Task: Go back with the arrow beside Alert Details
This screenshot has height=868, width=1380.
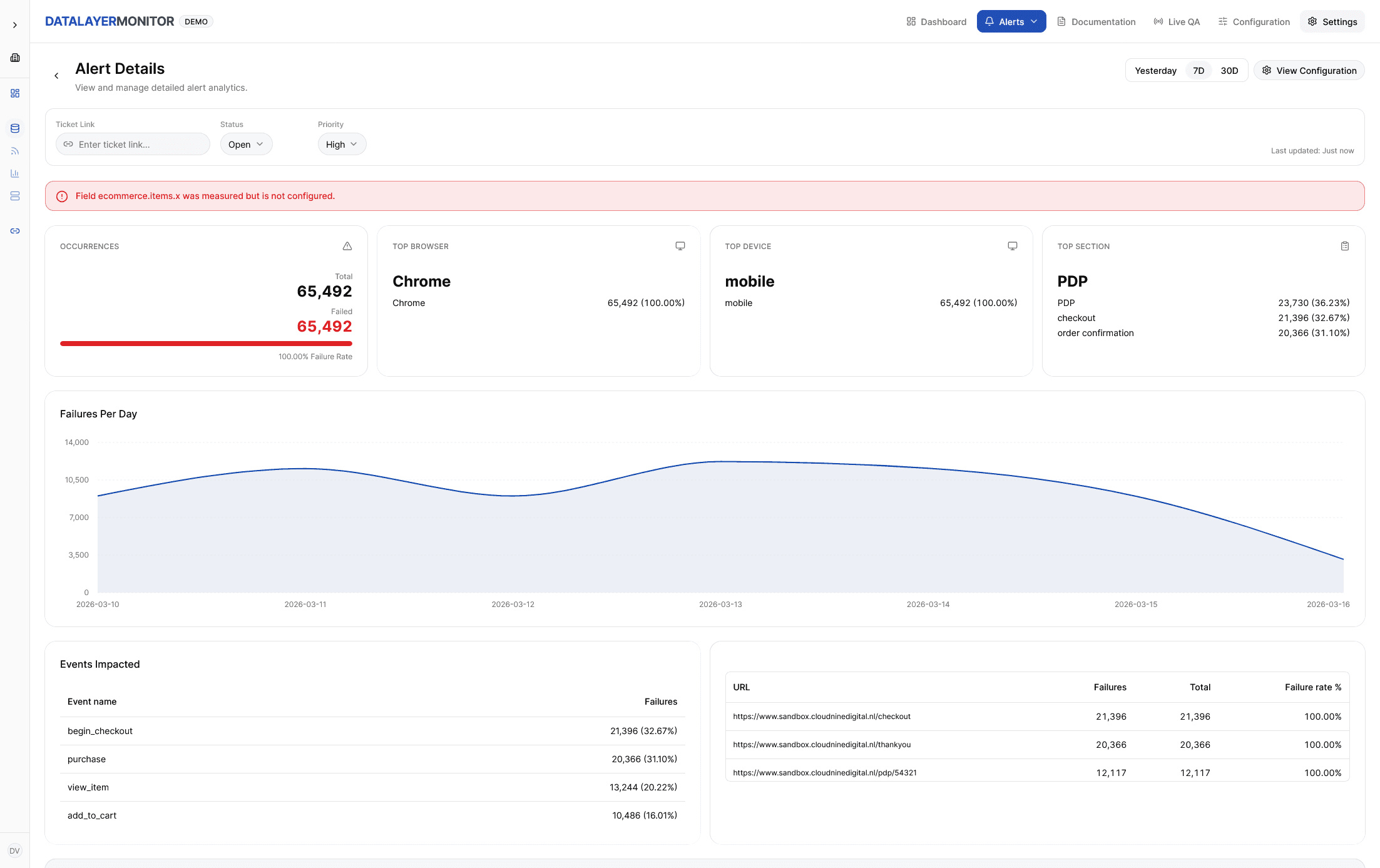Action: (56, 76)
